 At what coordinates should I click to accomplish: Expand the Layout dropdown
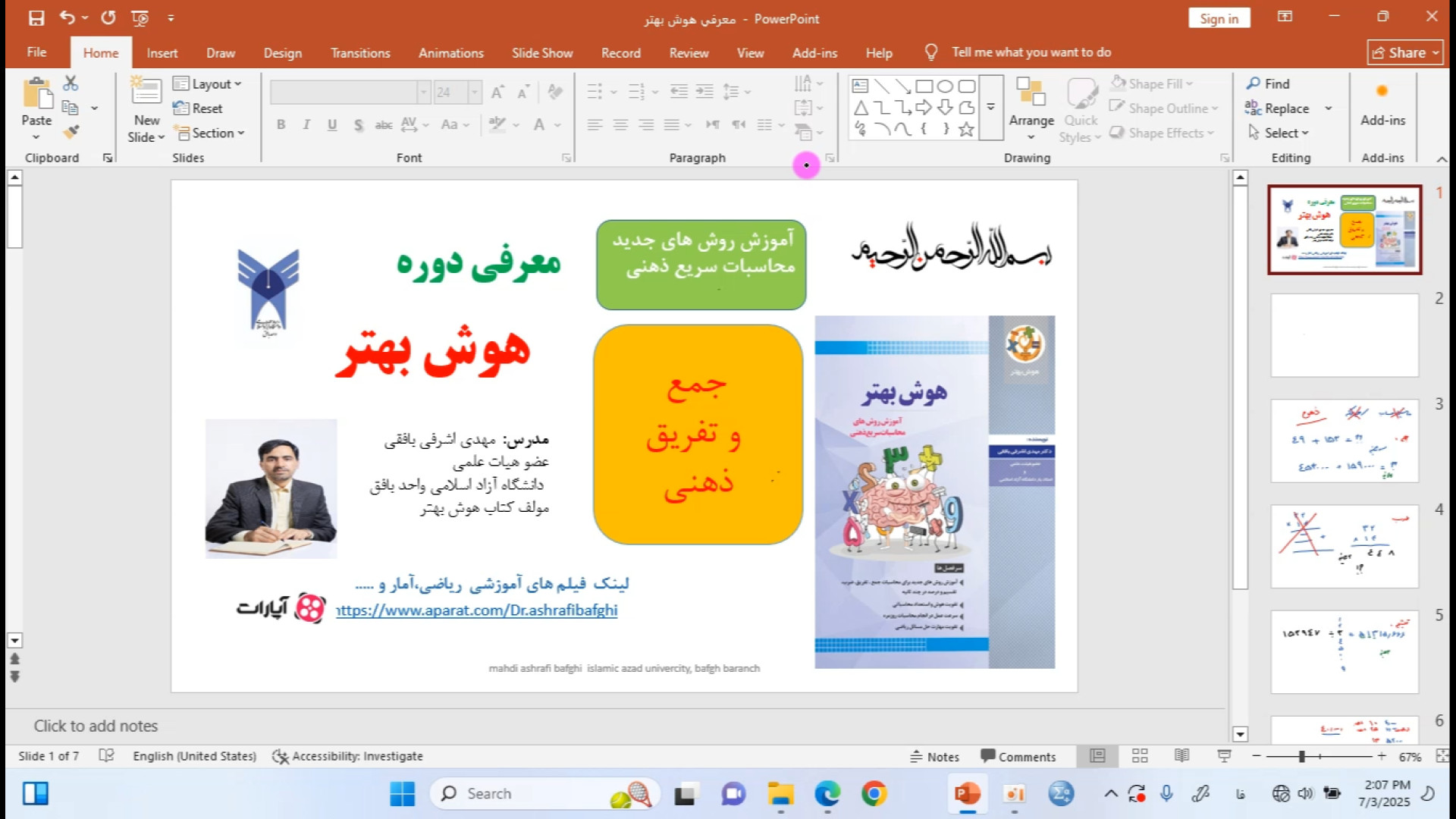(x=208, y=84)
